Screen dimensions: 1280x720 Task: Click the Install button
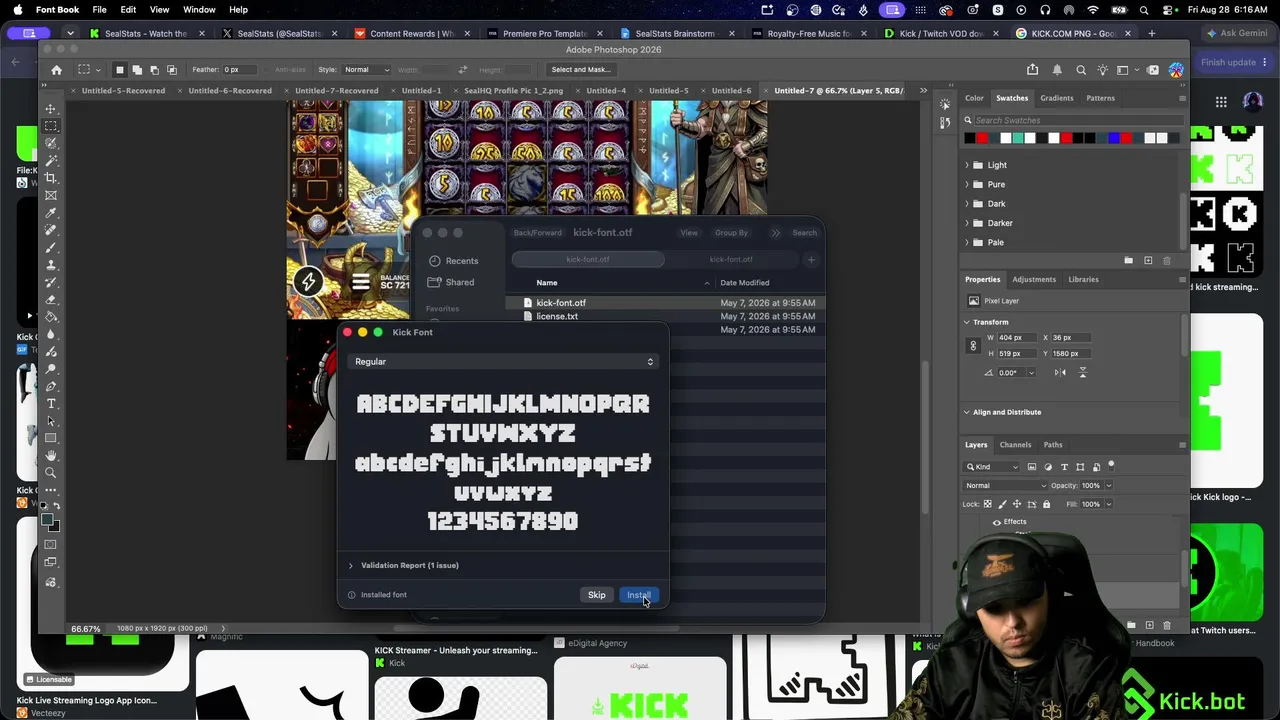coord(638,595)
